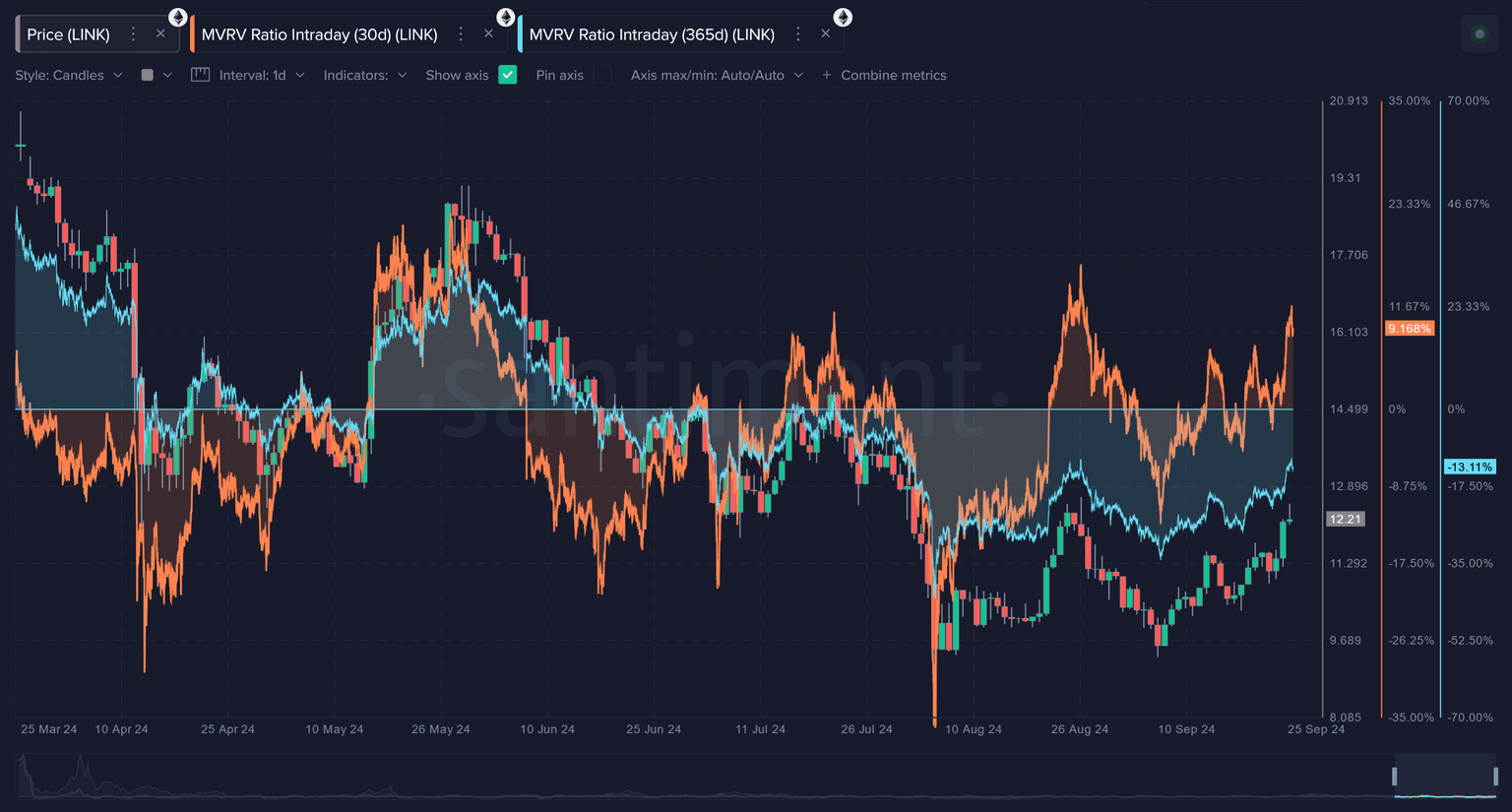Viewport: 1512px width, 812px height.
Task: Enable the Pin axis checkbox
Action: [x=602, y=75]
